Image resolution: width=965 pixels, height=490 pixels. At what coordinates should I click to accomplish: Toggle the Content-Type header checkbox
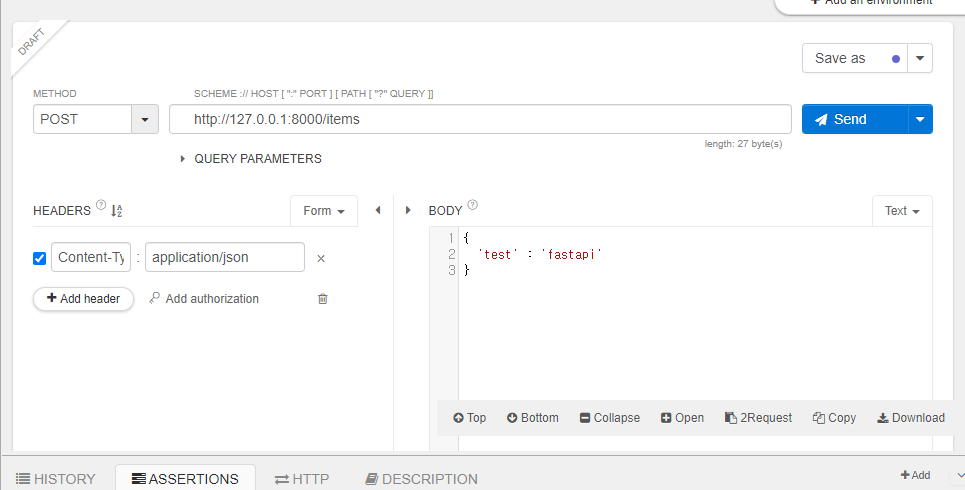pyautogui.click(x=39, y=258)
